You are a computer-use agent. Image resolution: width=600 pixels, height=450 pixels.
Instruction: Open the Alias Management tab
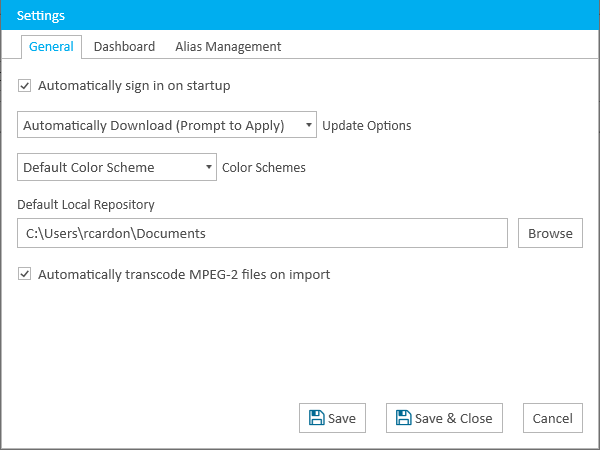point(228,46)
